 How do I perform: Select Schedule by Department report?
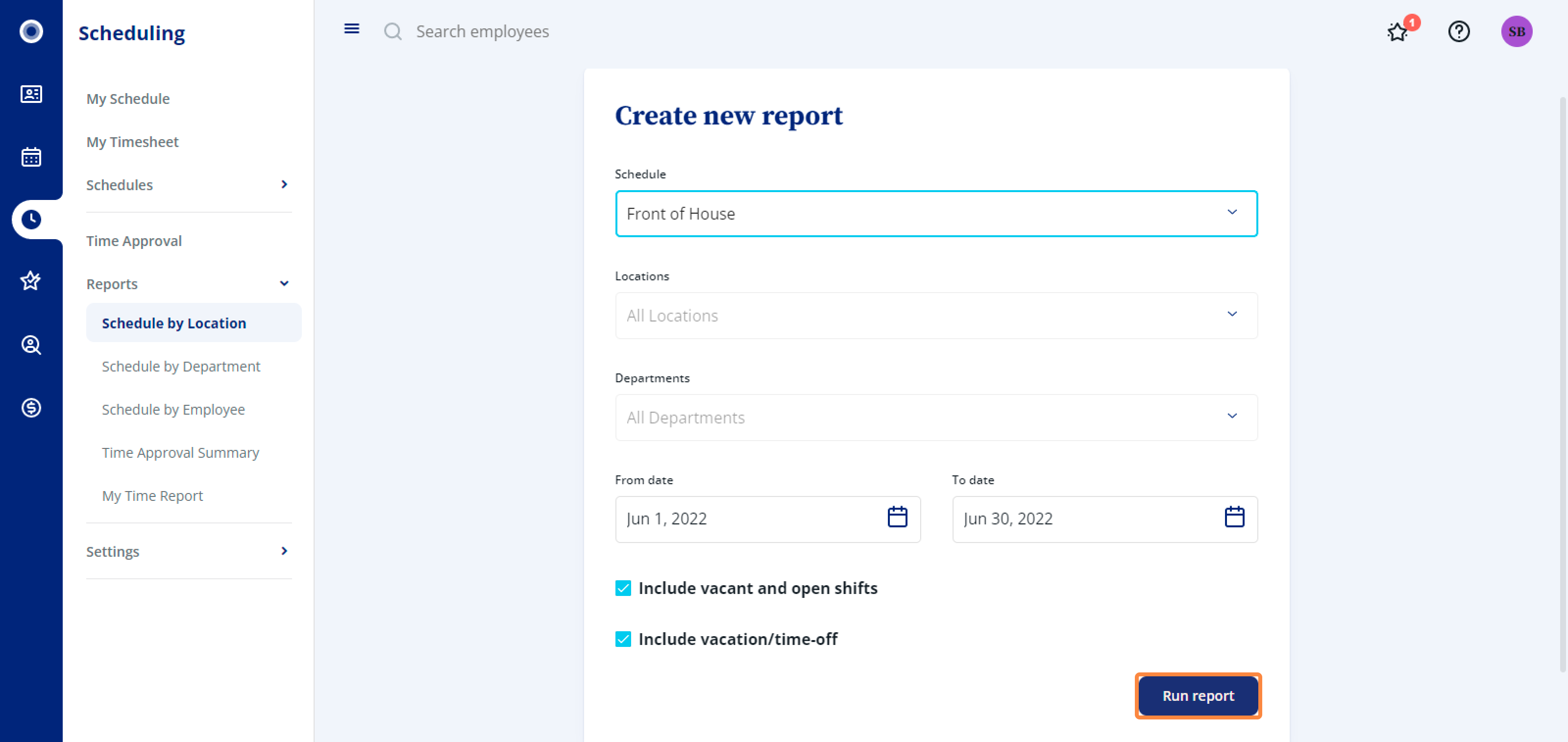click(x=181, y=367)
